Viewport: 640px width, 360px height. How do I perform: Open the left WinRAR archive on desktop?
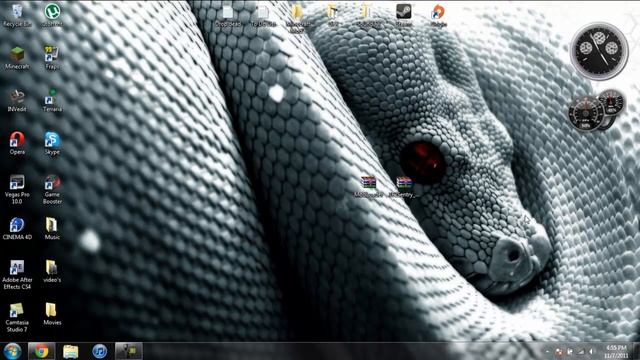point(368,187)
